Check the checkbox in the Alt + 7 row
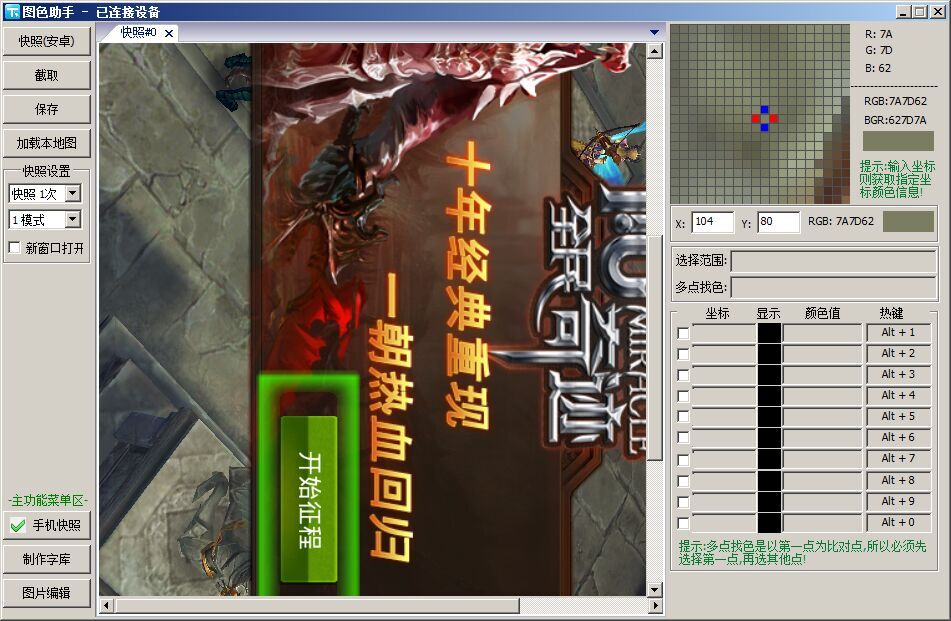 coord(684,460)
